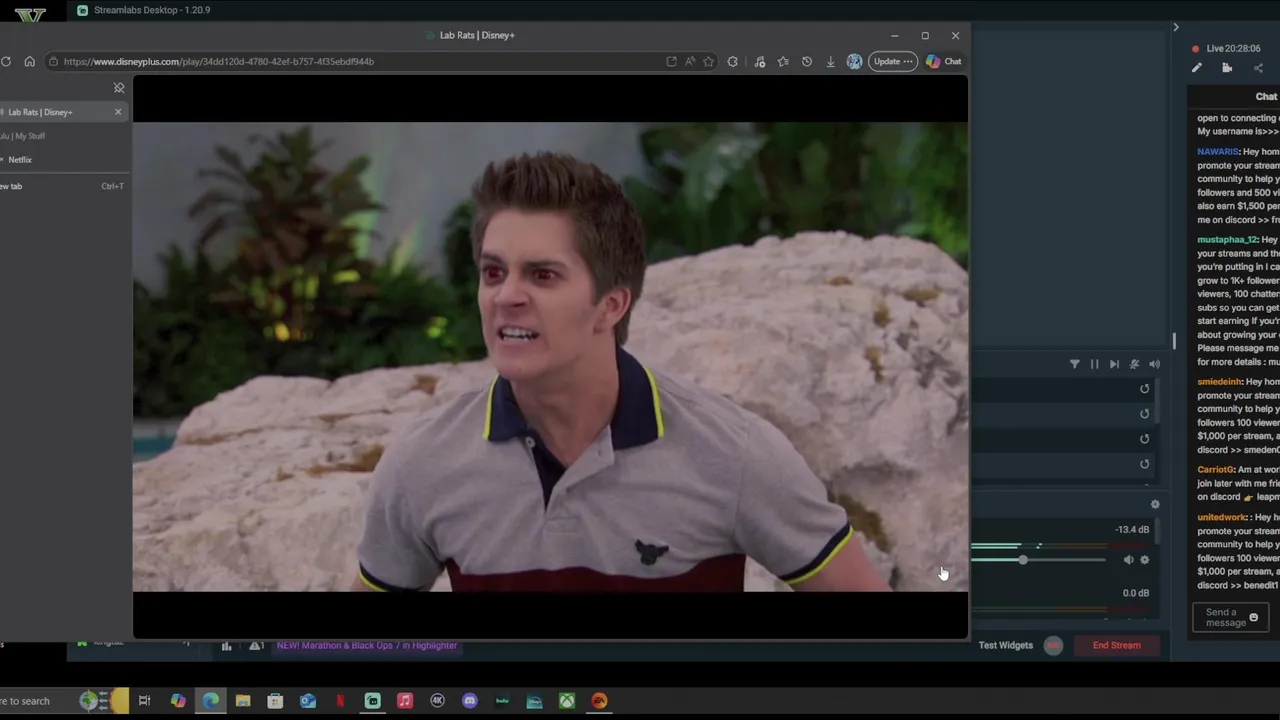Open the EA app from the taskbar
The width and height of the screenshot is (1280, 720).
[x=599, y=701]
